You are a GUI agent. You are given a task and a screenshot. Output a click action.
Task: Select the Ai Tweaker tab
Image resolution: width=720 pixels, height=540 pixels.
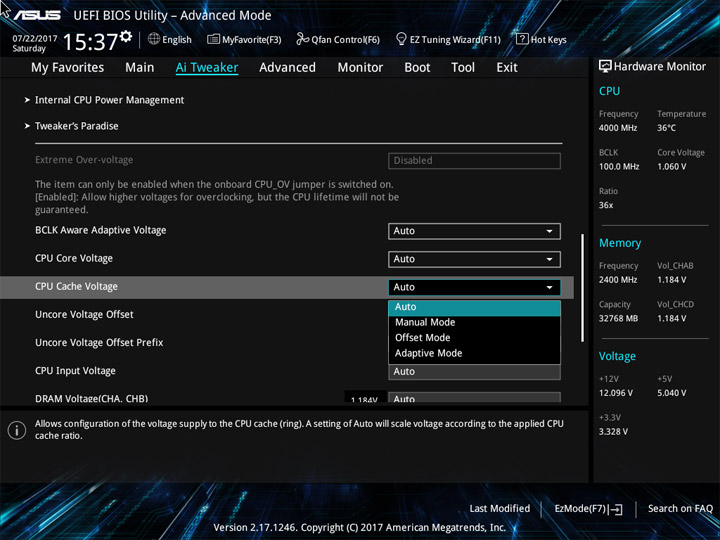coord(207,68)
